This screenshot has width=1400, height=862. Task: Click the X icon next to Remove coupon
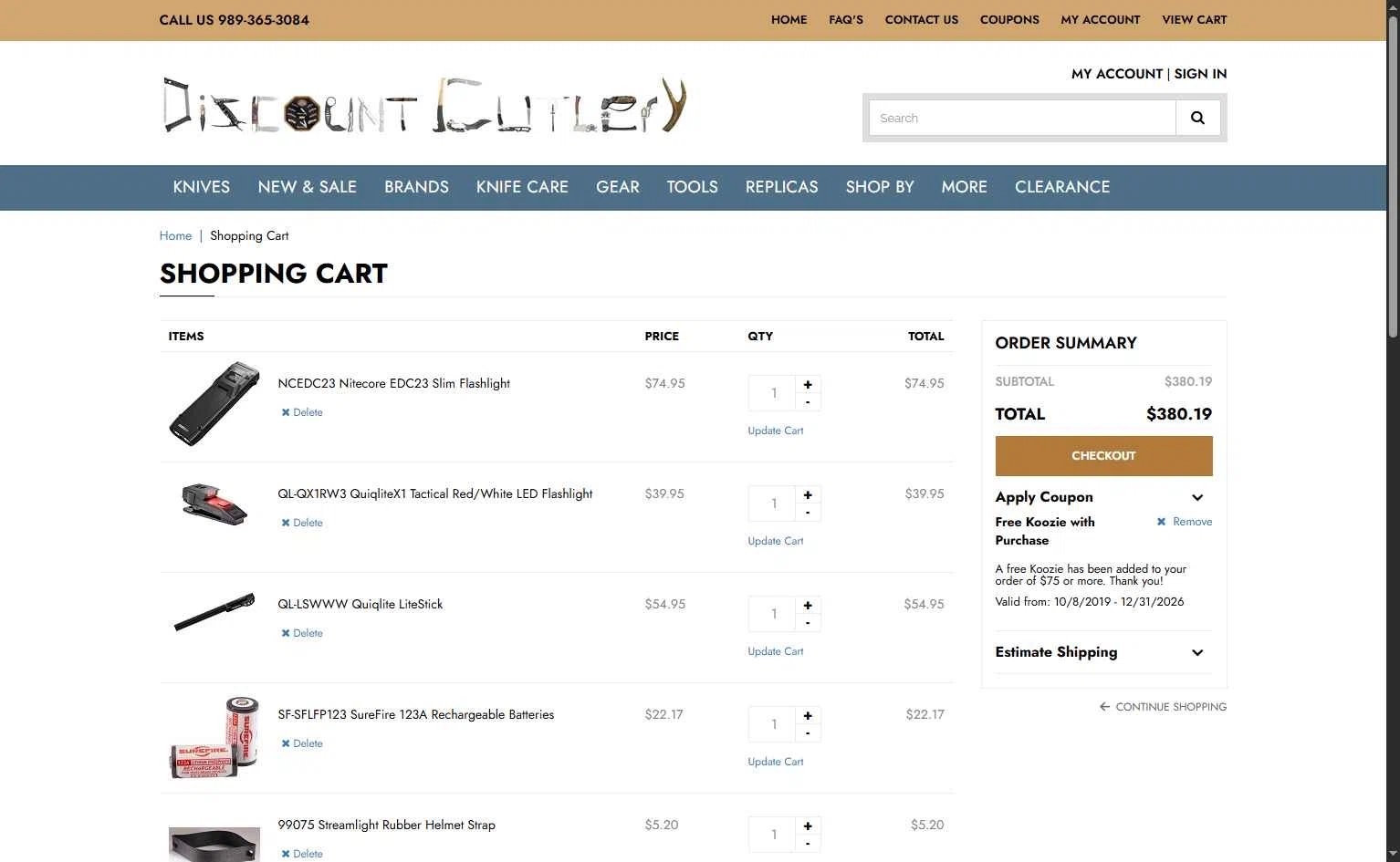click(x=1161, y=522)
